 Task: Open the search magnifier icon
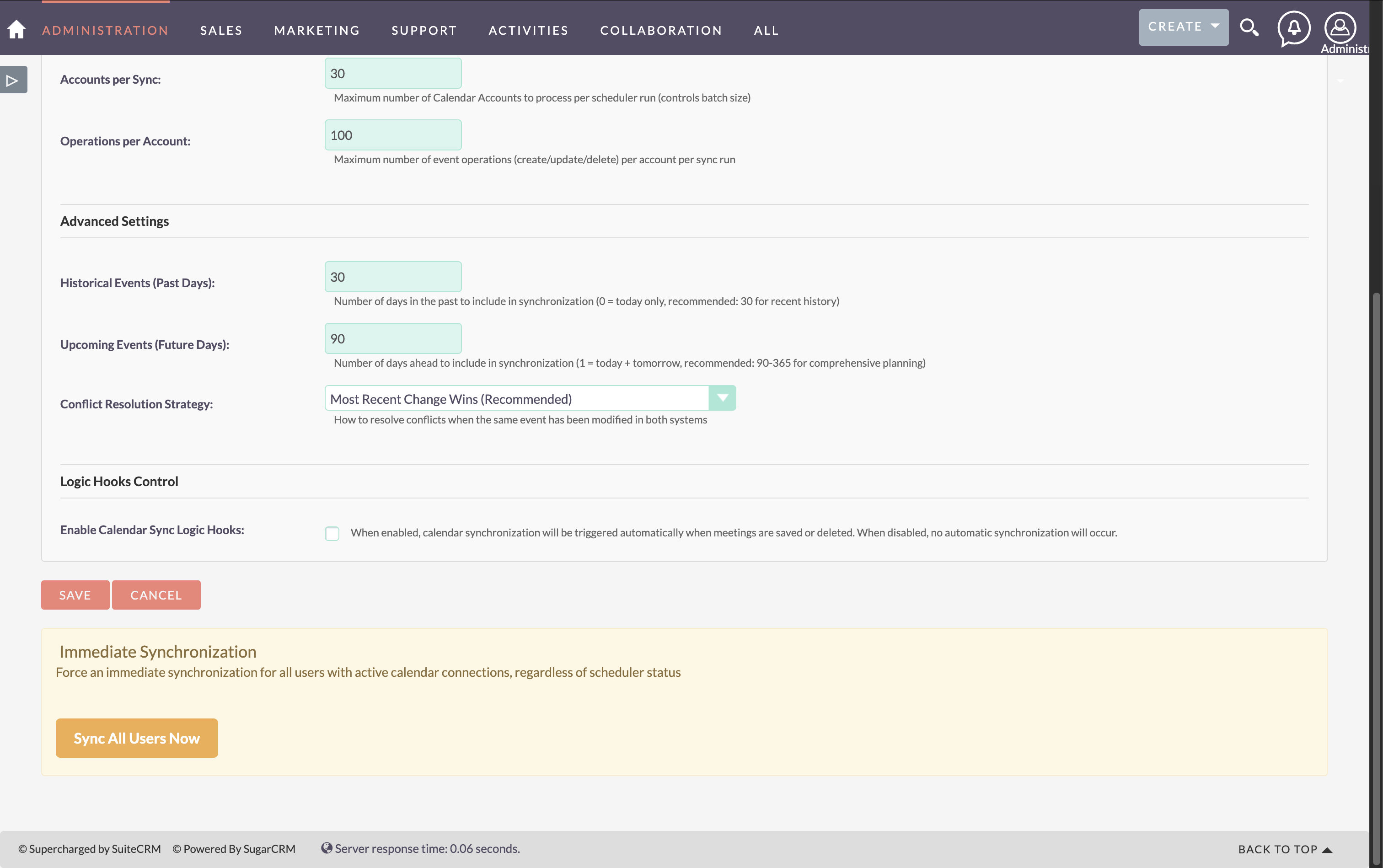coord(1250,27)
